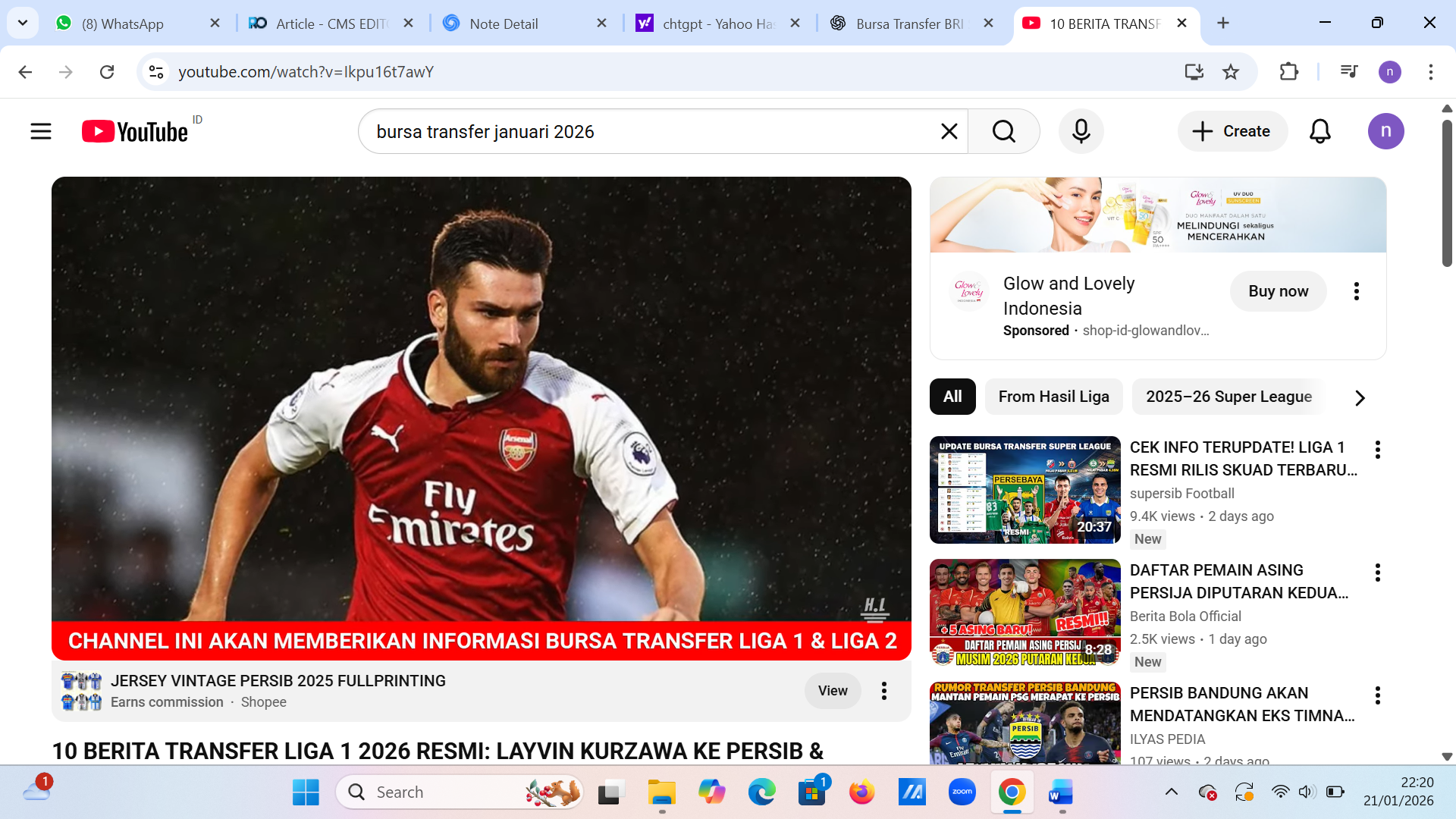Open the volume speaker tray icon

[x=1306, y=792]
